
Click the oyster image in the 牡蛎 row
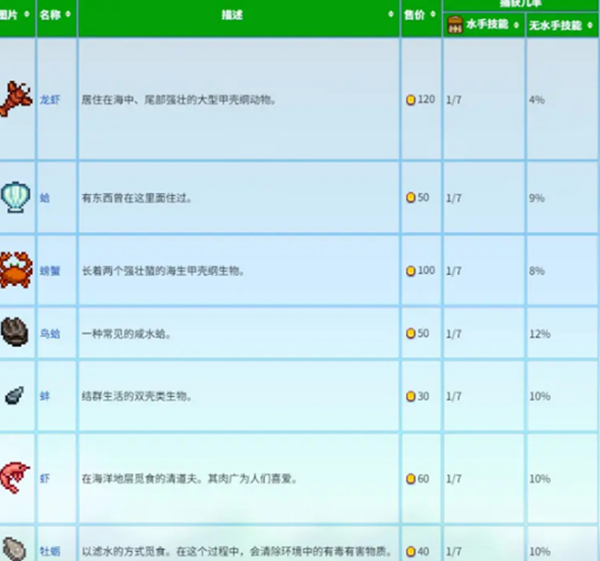14,549
